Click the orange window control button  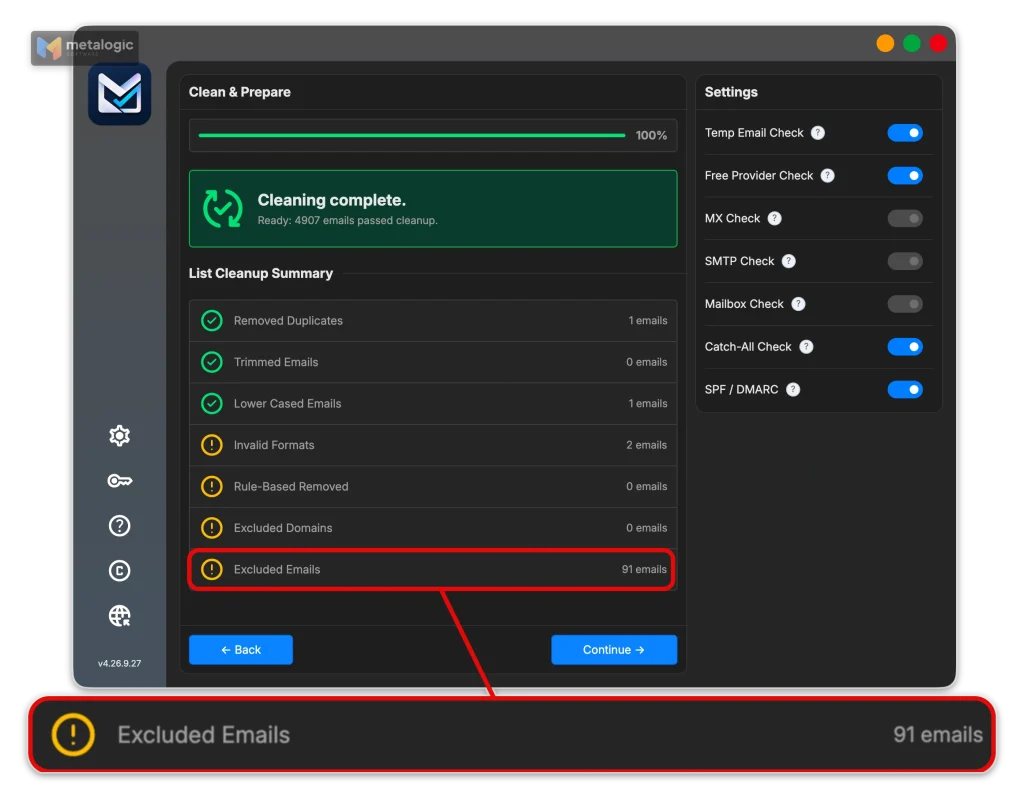pyautogui.click(x=886, y=43)
